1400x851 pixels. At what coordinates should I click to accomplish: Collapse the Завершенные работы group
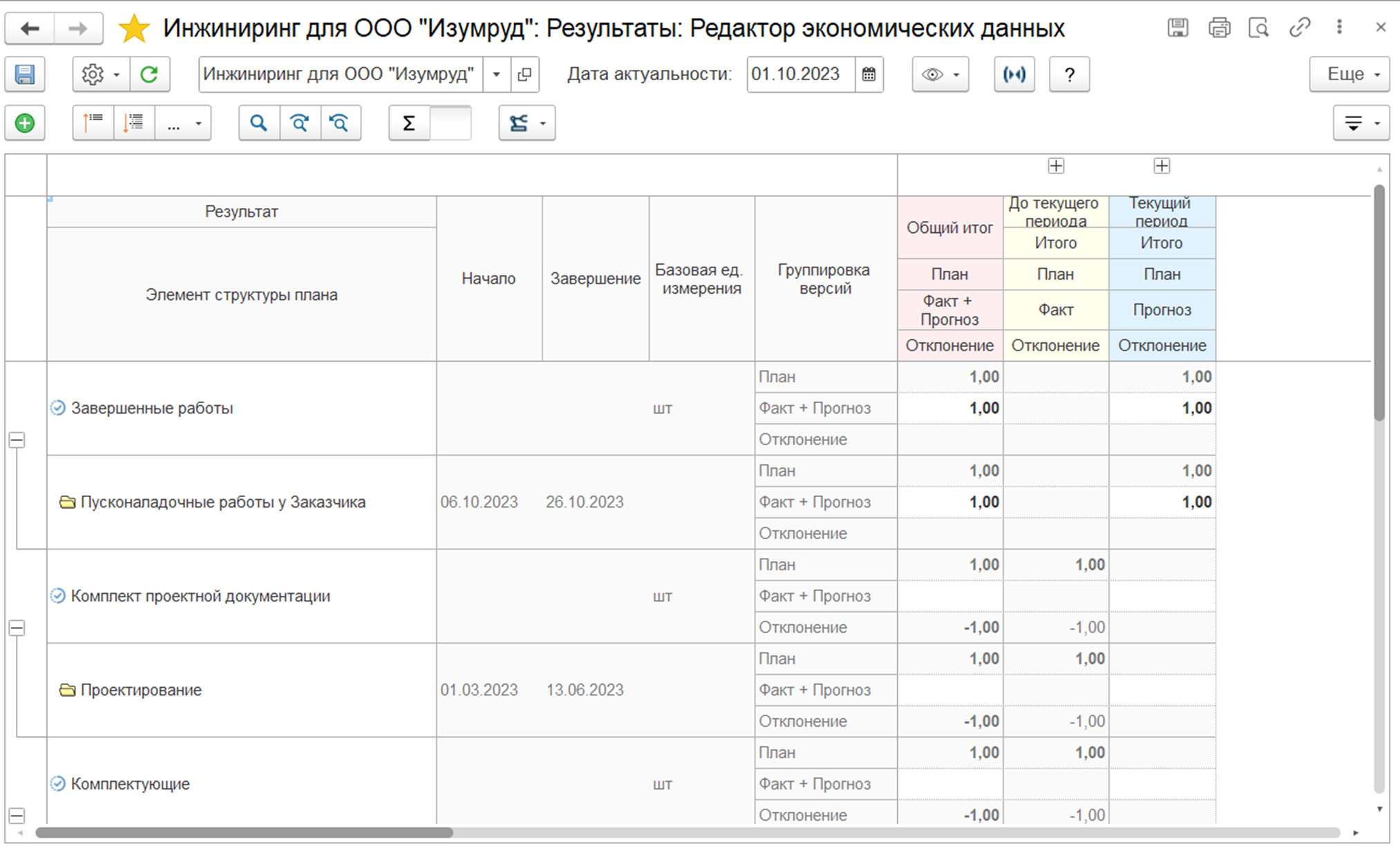(17, 440)
